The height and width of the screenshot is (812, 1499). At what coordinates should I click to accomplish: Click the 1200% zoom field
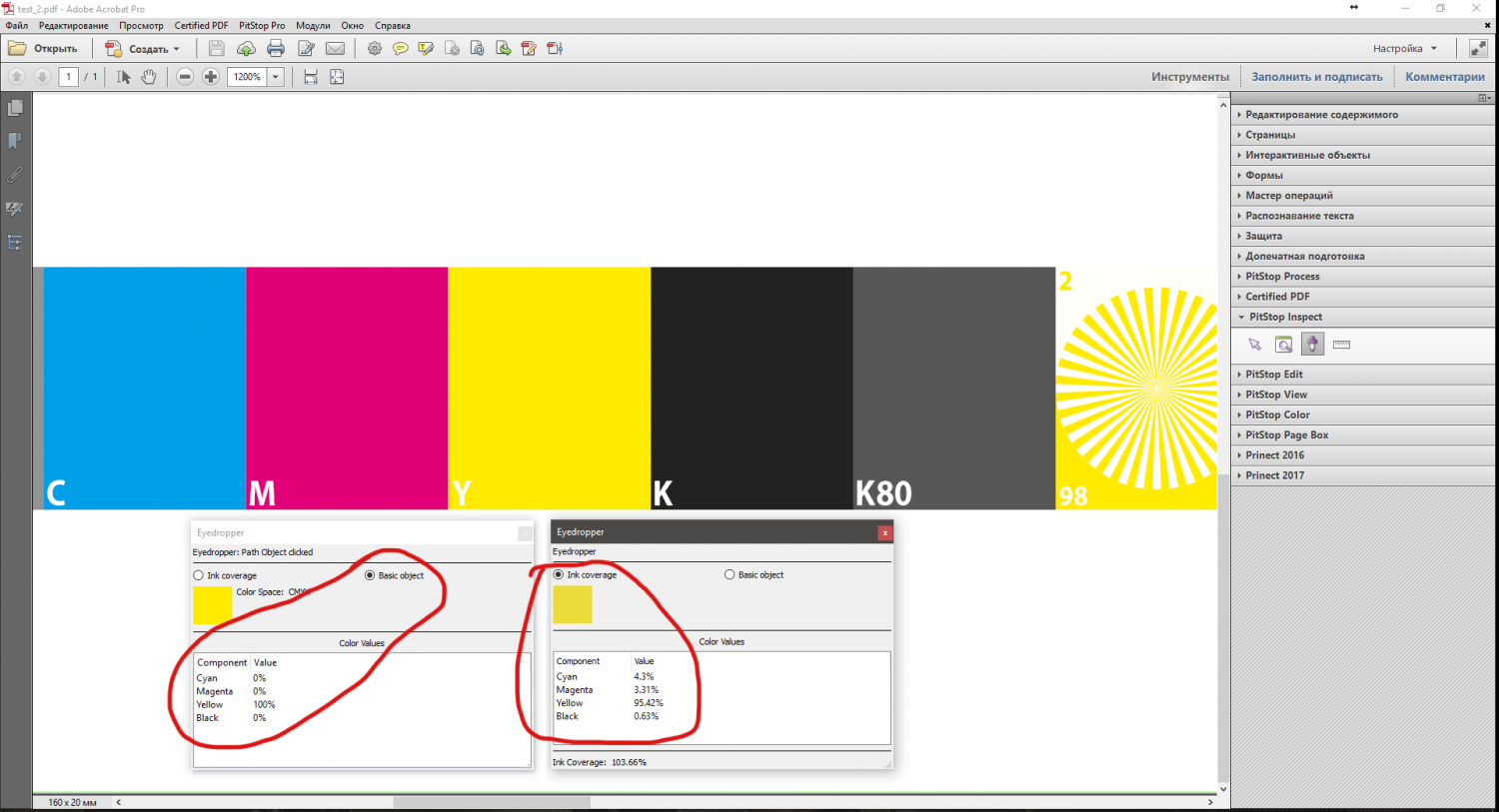point(247,77)
